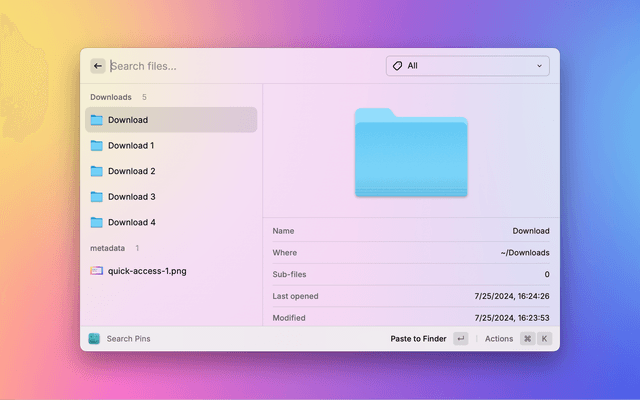Viewport: 640px width, 400px height.
Task: Select the Download 2 folder
Action: coord(170,171)
